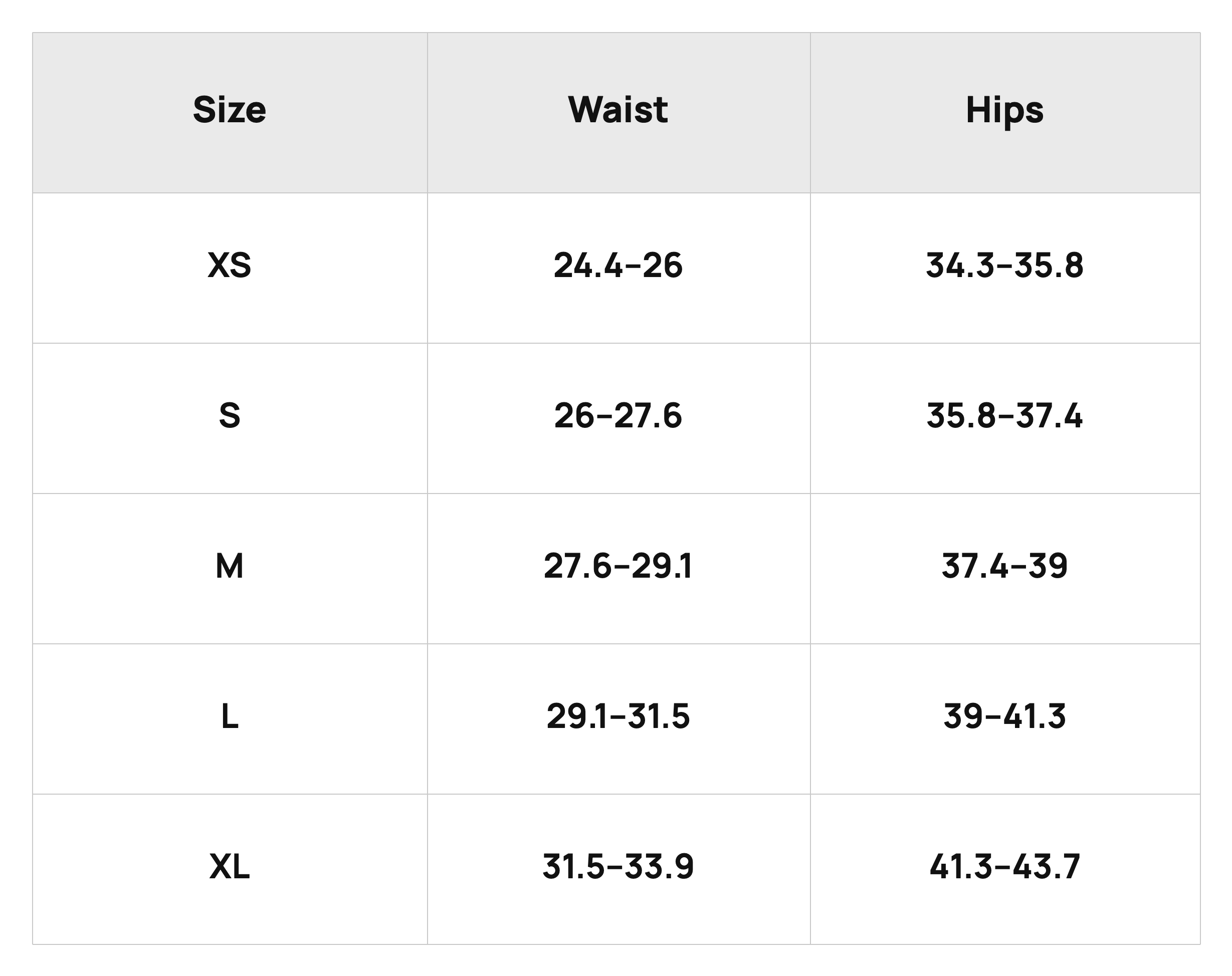Viewport: 1232px width, 976px height.
Task: Select the M size cell
Action: [230, 568]
